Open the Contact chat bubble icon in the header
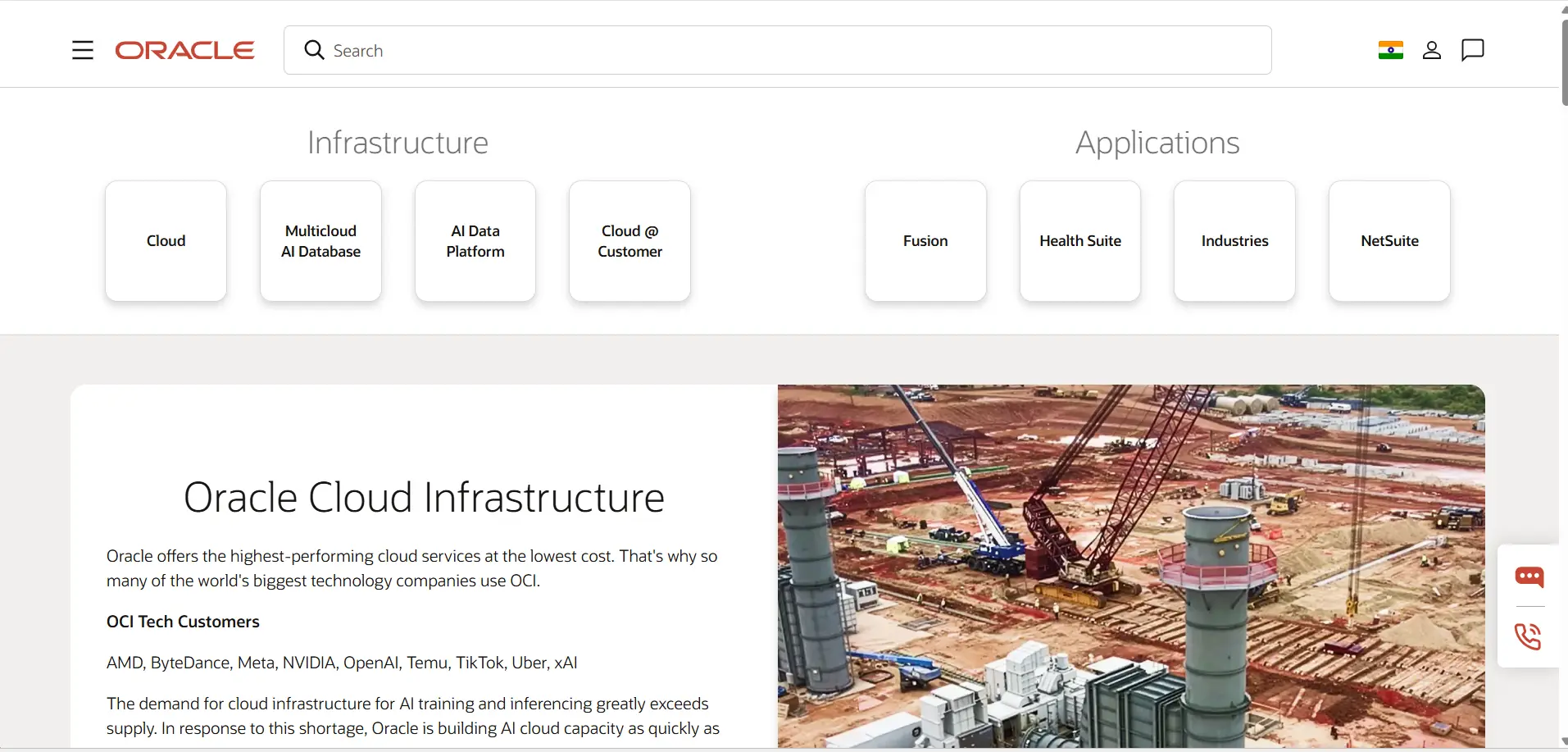Image resolution: width=1568 pixels, height=752 pixels. [x=1472, y=50]
